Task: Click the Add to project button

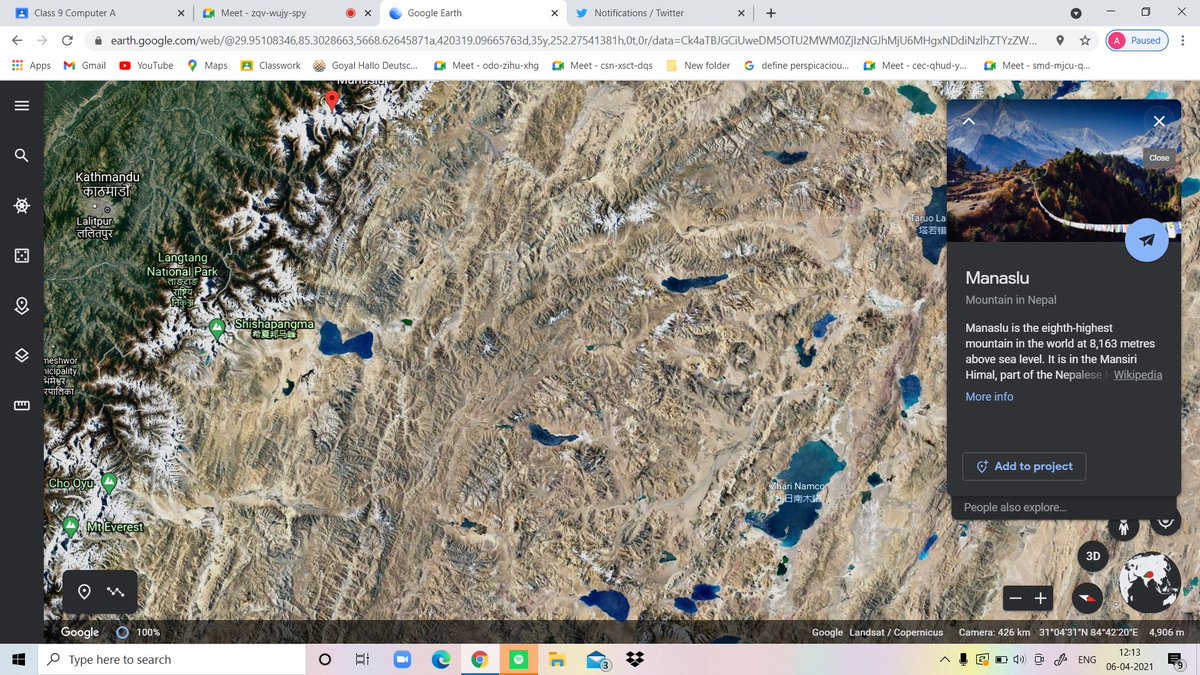Action: coord(1024,466)
